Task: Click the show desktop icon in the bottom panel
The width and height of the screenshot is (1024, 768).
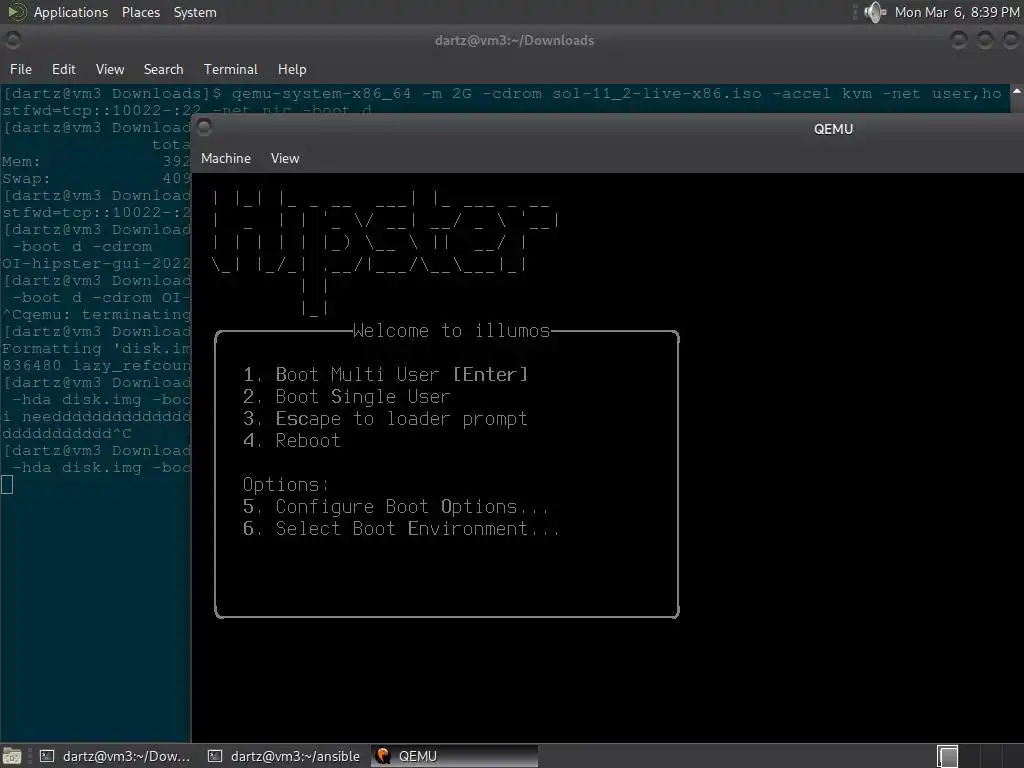Action: coord(12,756)
